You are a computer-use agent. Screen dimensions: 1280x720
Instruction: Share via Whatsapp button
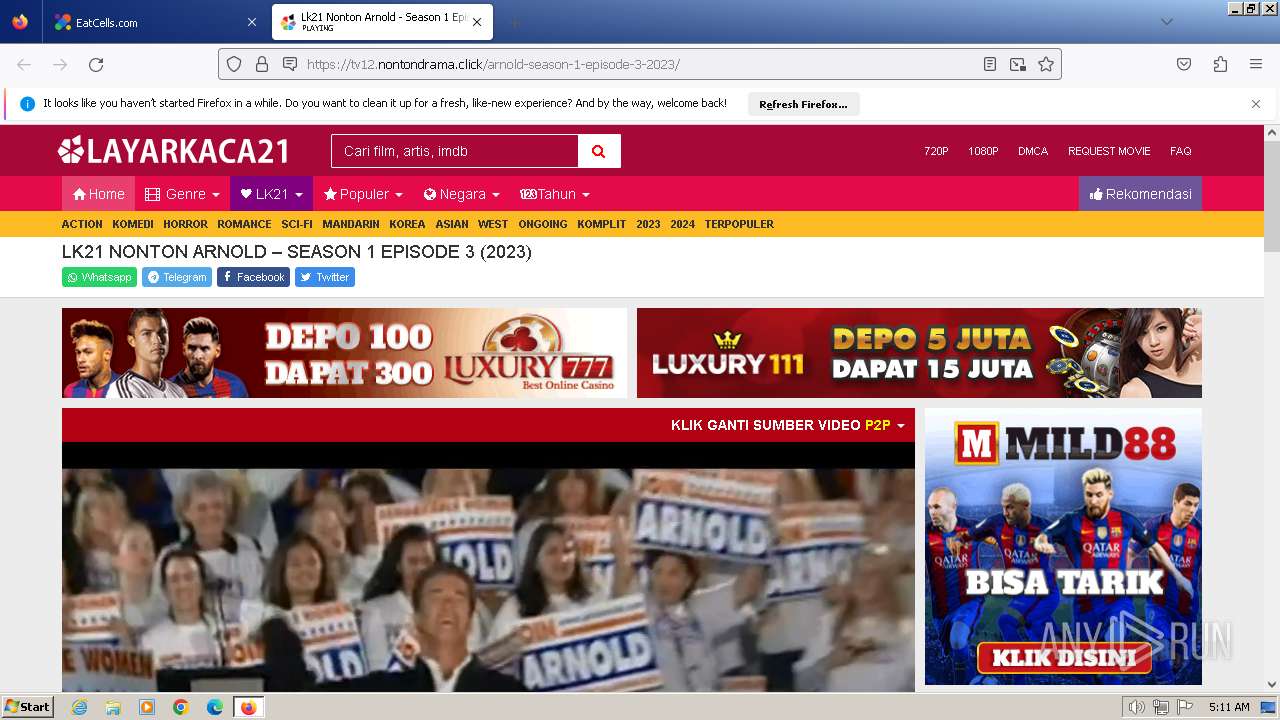point(99,277)
